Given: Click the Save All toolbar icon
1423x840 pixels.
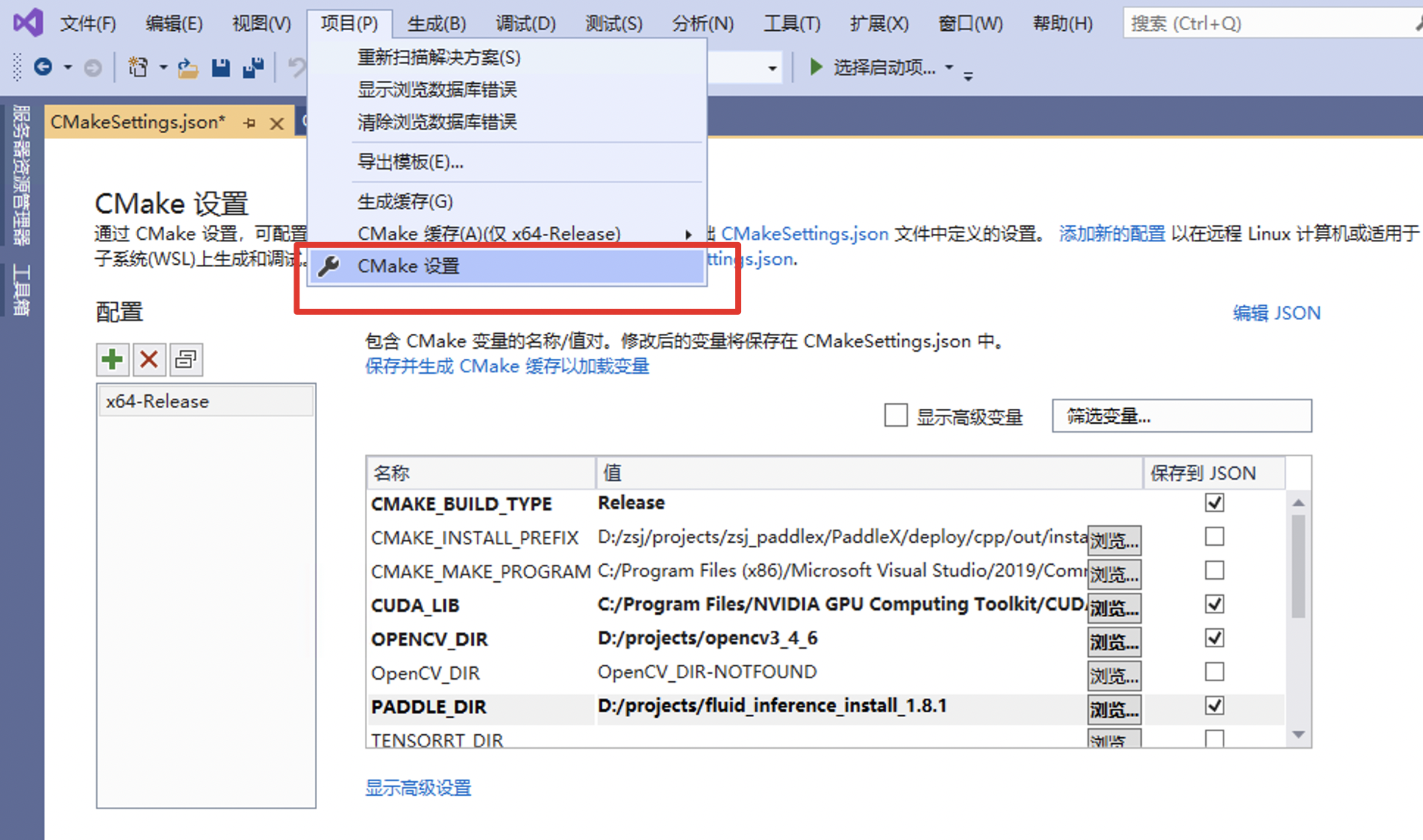Looking at the screenshot, I should (x=253, y=68).
